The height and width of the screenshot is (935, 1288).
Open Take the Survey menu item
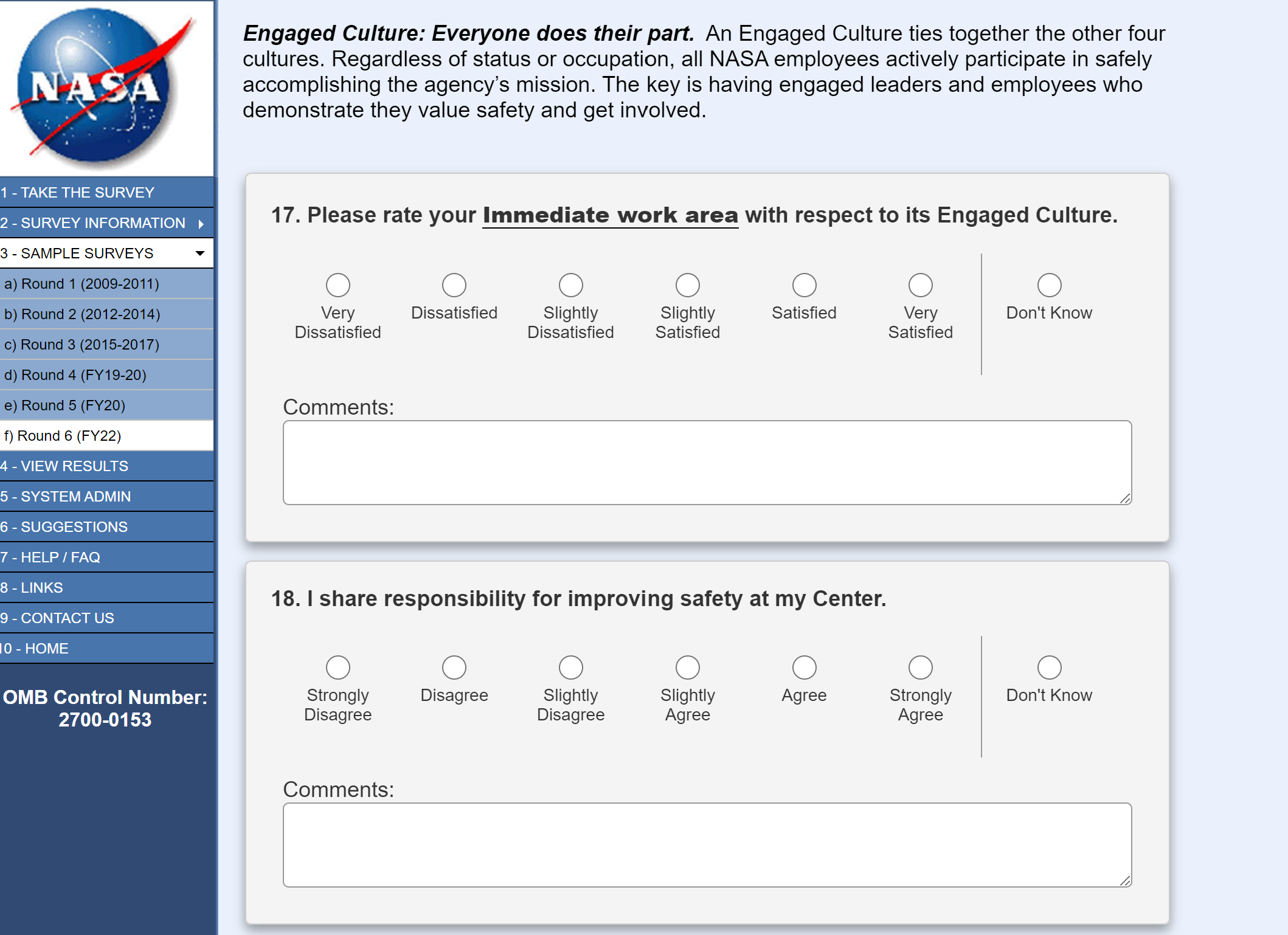tap(78, 193)
